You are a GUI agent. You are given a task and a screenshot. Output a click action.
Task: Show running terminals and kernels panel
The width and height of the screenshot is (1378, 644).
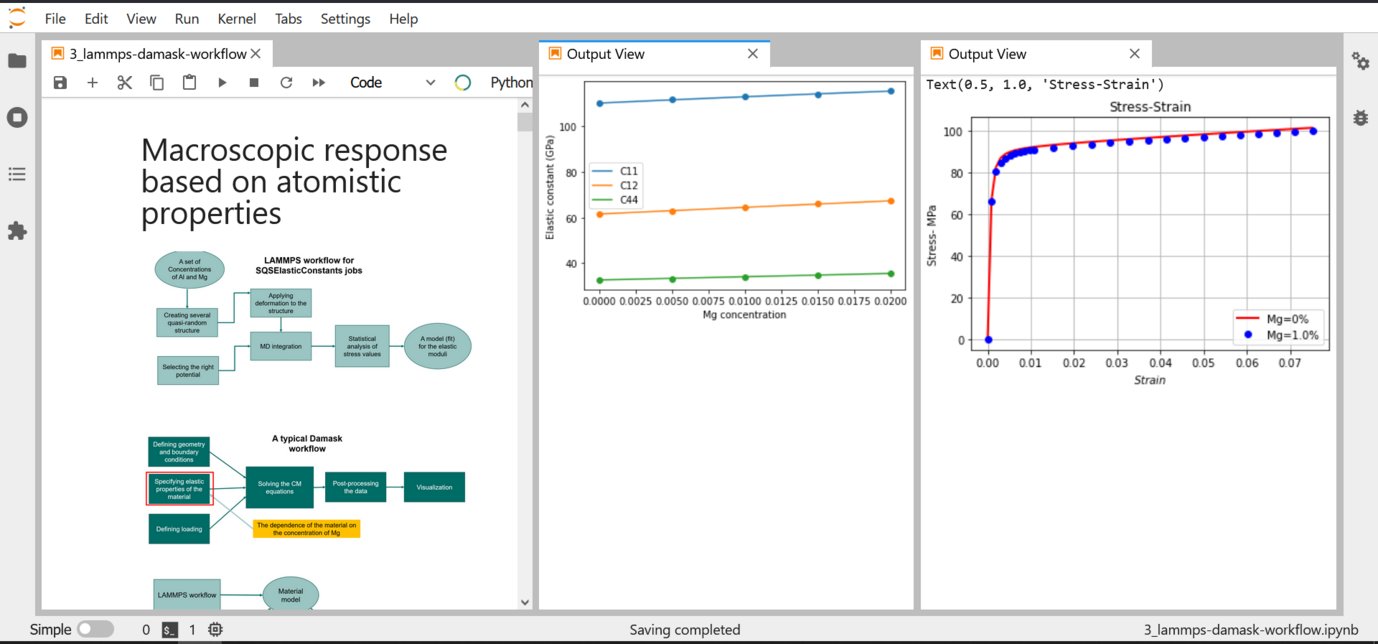tap(17, 117)
